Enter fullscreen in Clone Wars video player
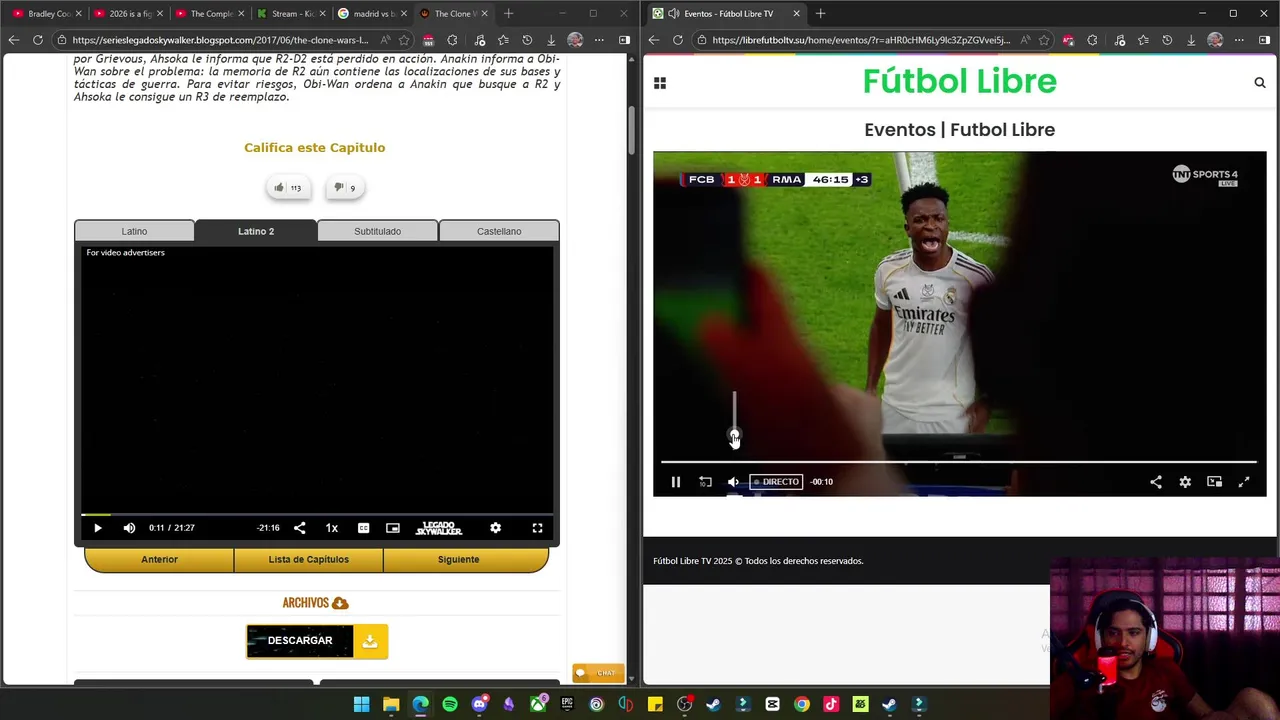Viewport: 1280px width, 720px height. pos(537,528)
